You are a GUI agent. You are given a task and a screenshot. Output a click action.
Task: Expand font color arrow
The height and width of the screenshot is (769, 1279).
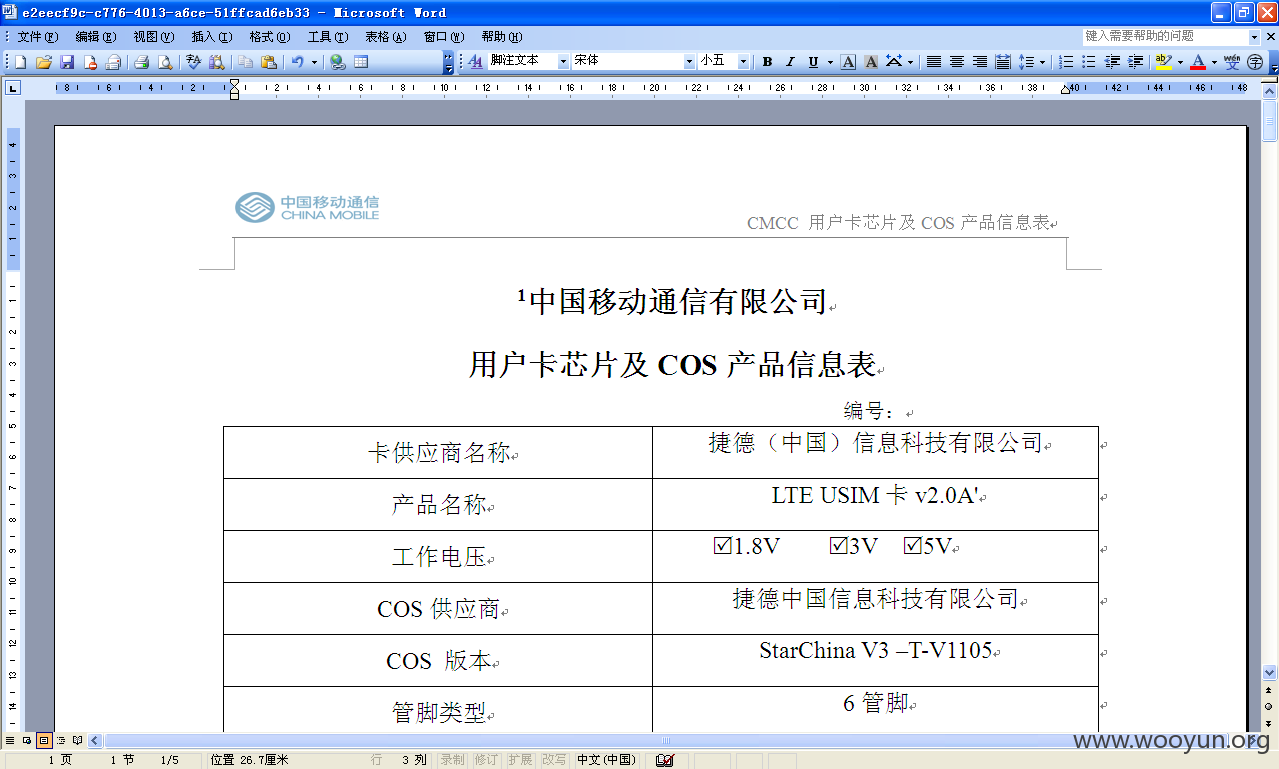point(1214,62)
